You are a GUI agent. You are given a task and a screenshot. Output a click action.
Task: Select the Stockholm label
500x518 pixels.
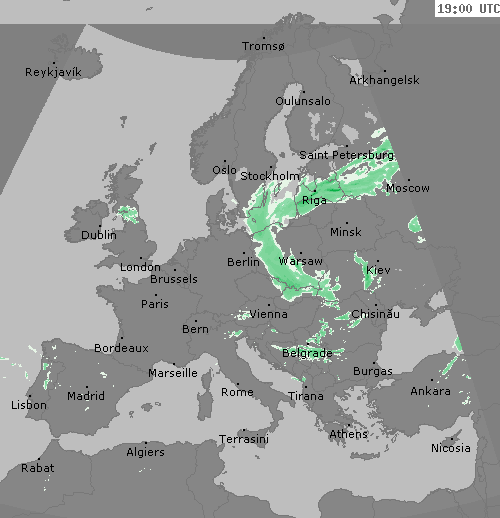point(270,176)
